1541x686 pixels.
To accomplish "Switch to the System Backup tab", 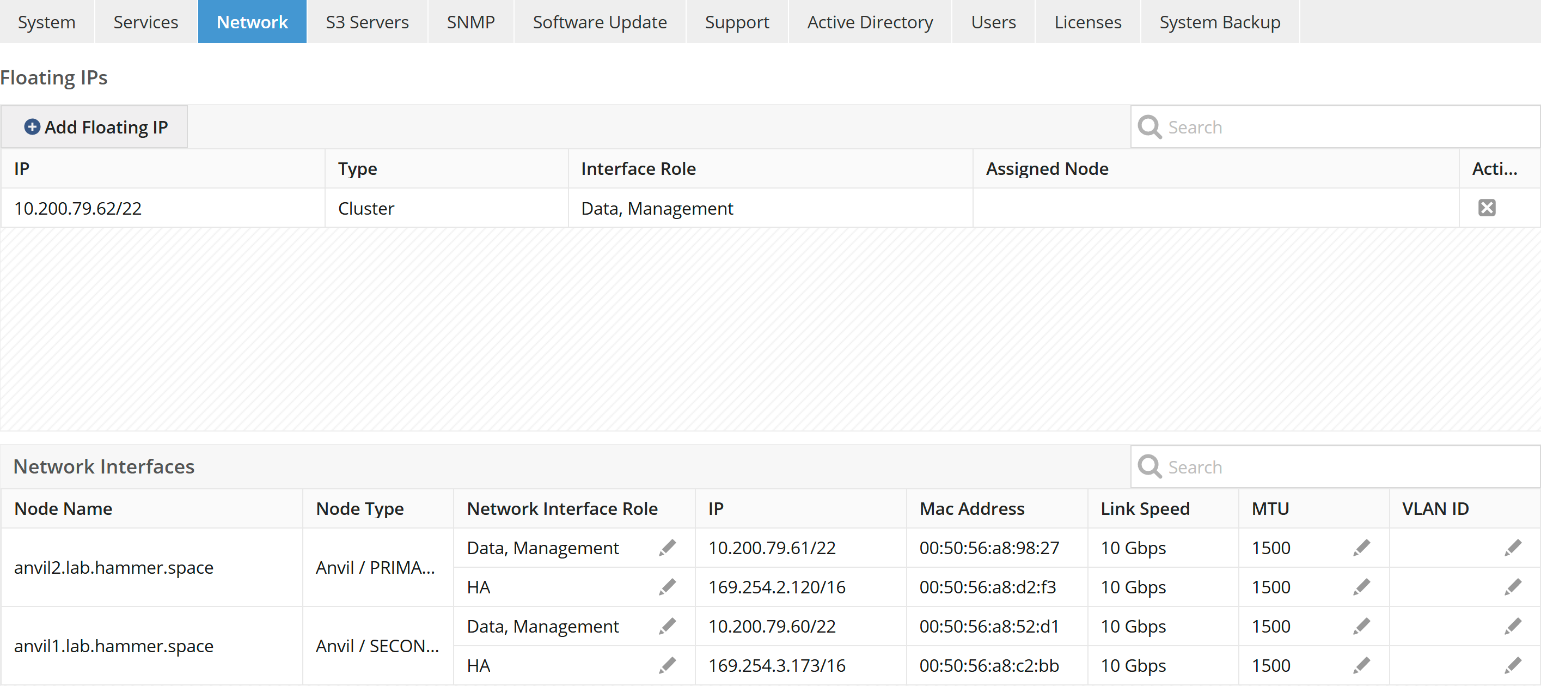I will (1220, 22).
